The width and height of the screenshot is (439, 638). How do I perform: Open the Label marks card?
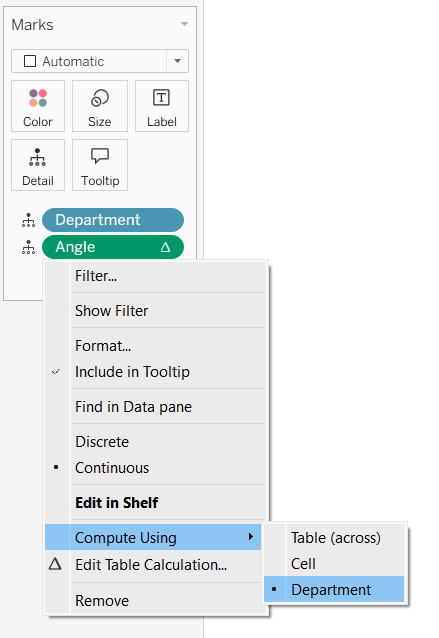162,106
